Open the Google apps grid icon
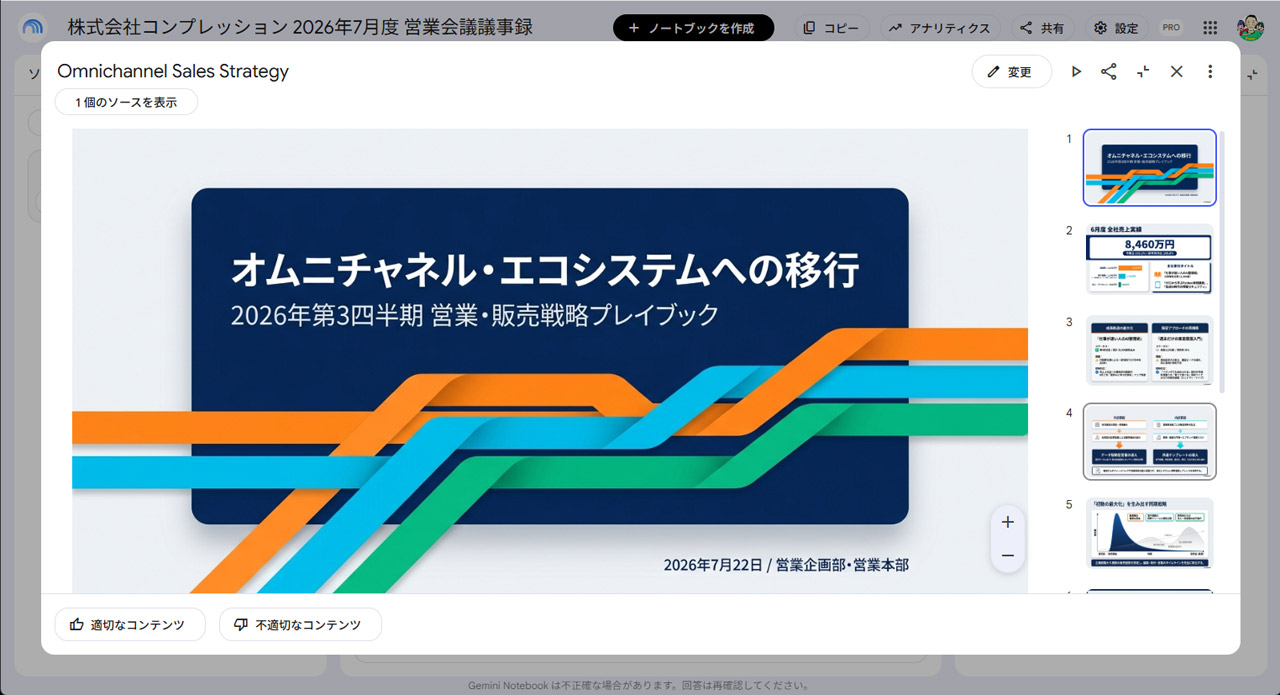The width and height of the screenshot is (1280, 695). click(1210, 28)
